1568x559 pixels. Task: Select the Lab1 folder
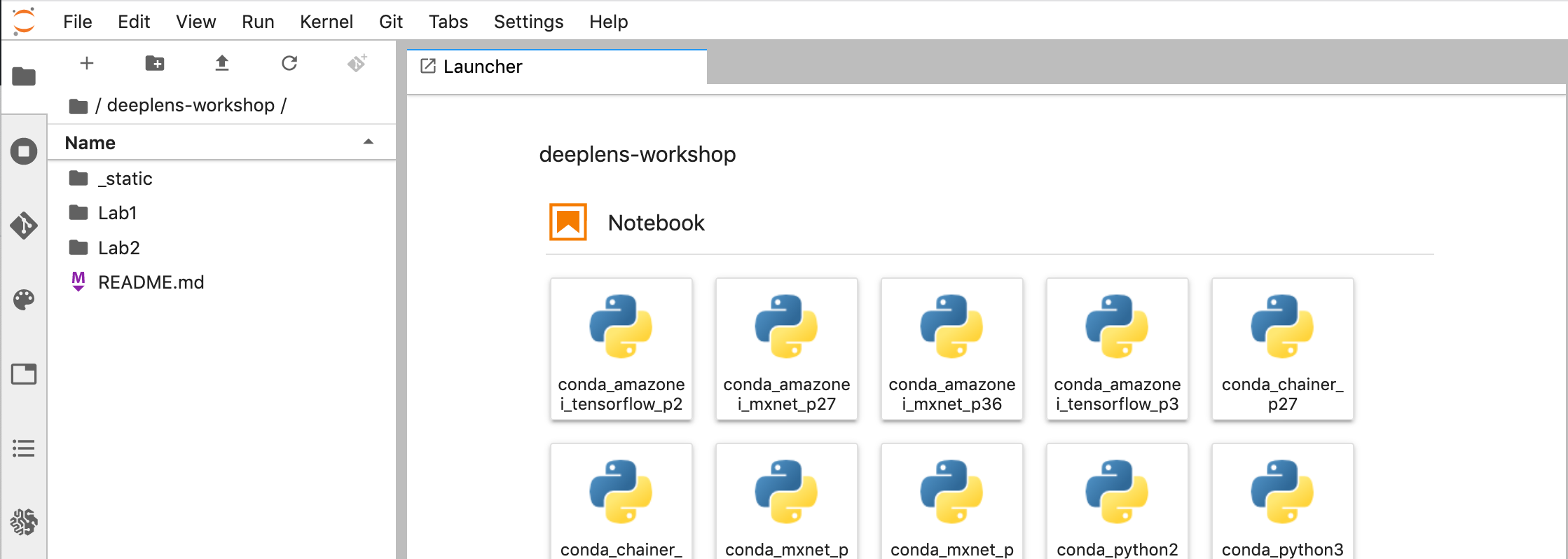click(x=221, y=213)
